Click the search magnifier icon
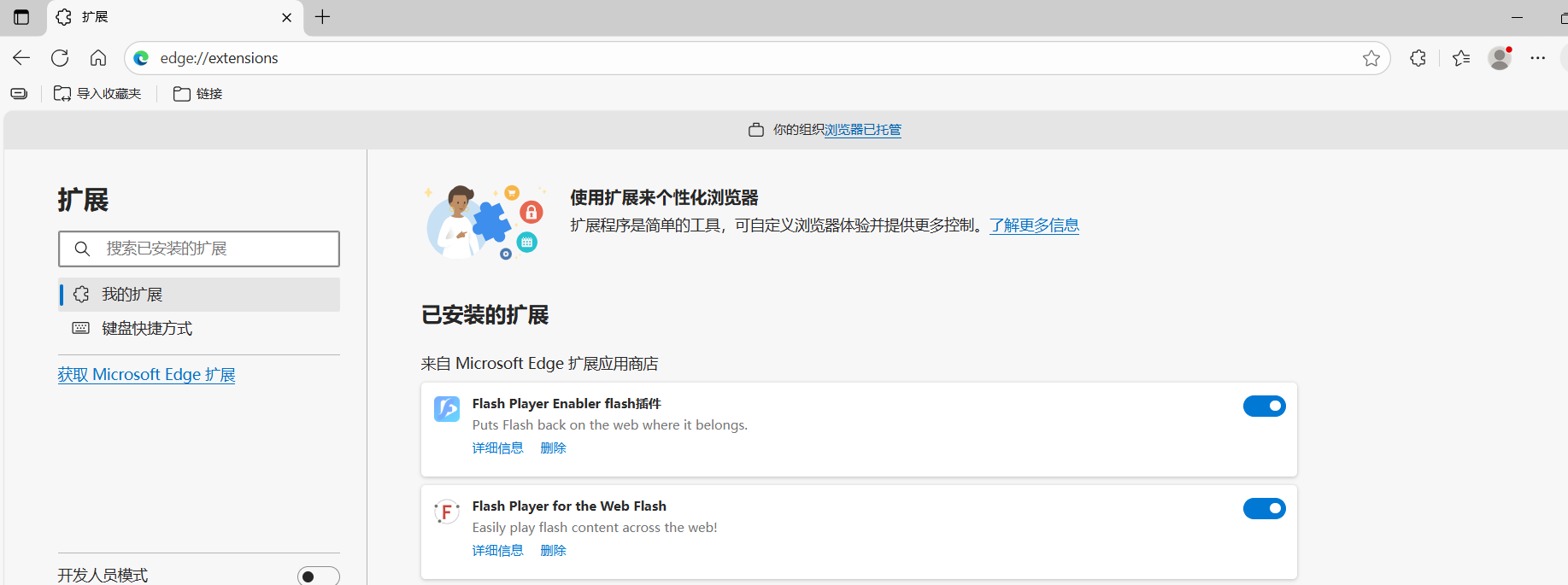 pos(82,249)
